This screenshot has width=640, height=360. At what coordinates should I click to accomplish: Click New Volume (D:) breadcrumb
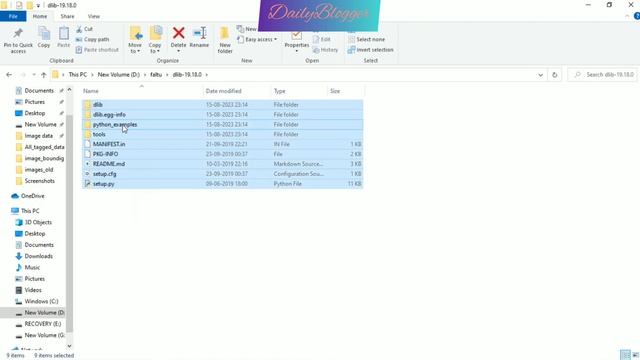point(118,75)
